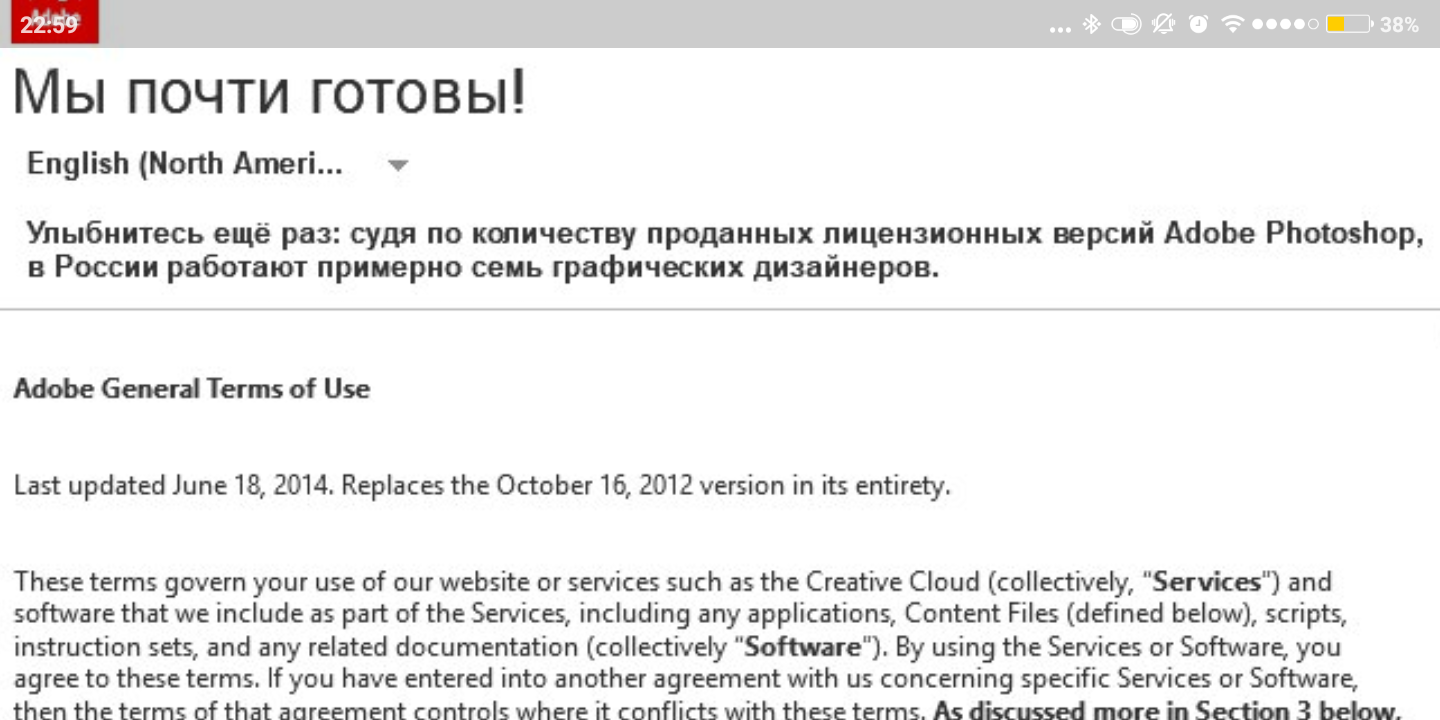Open the English (North America) language dropdown
Viewport: 1440px width, 720px height.
click(x=218, y=164)
